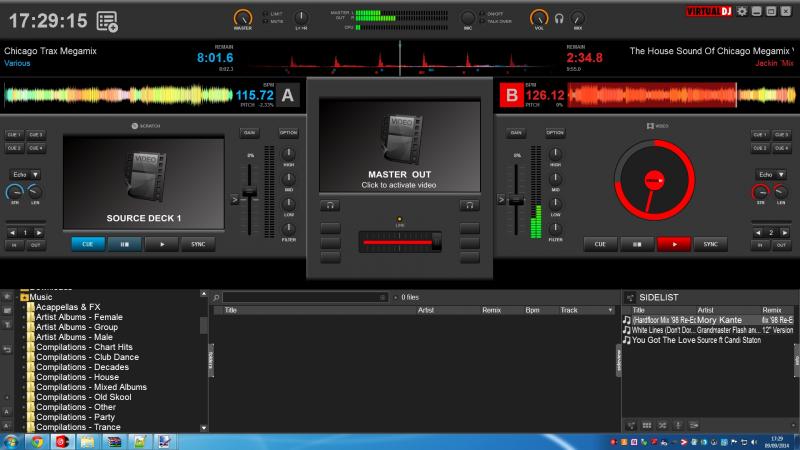Sort file list by Bpm column

(532, 310)
